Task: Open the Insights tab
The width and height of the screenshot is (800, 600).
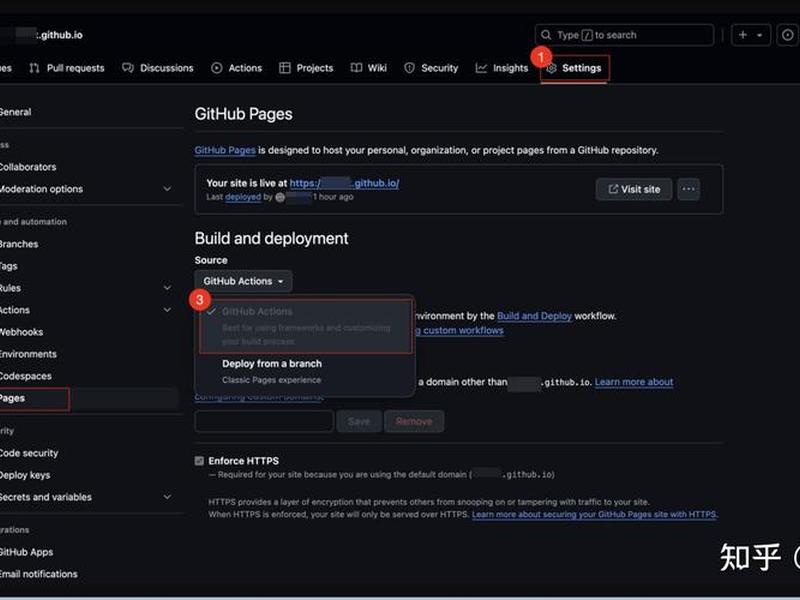Action: coord(502,68)
